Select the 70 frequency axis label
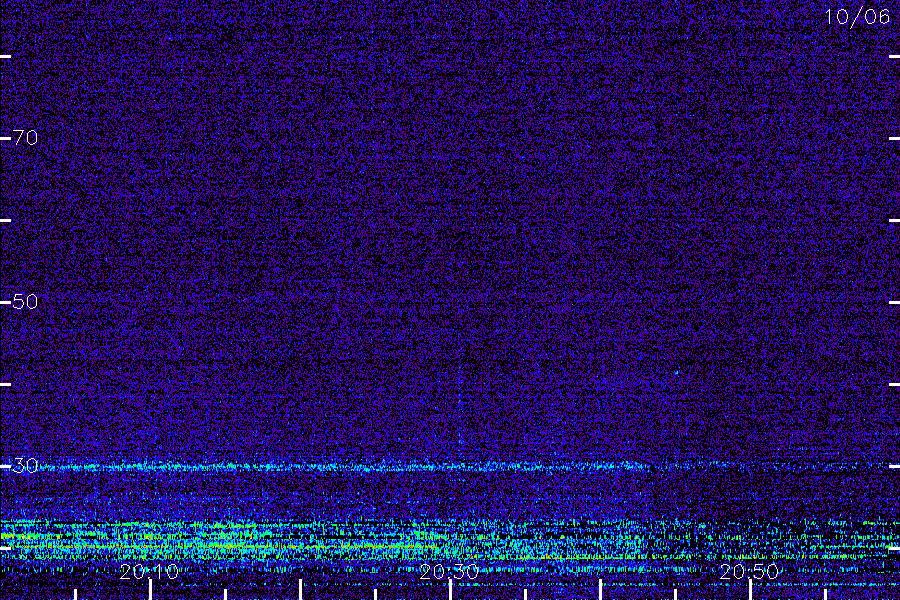This screenshot has width=900, height=600. (25, 138)
